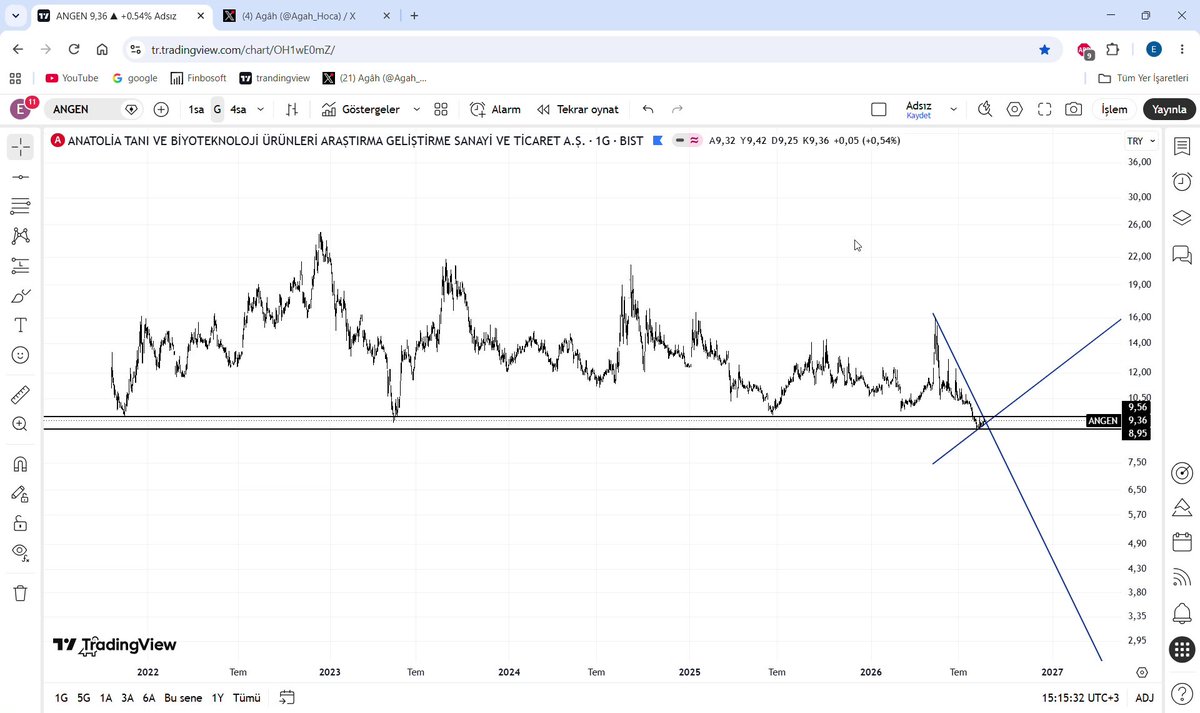The height and width of the screenshot is (713, 1200).
Task: Select the Text annotation tool
Action: [x=20, y=325]
